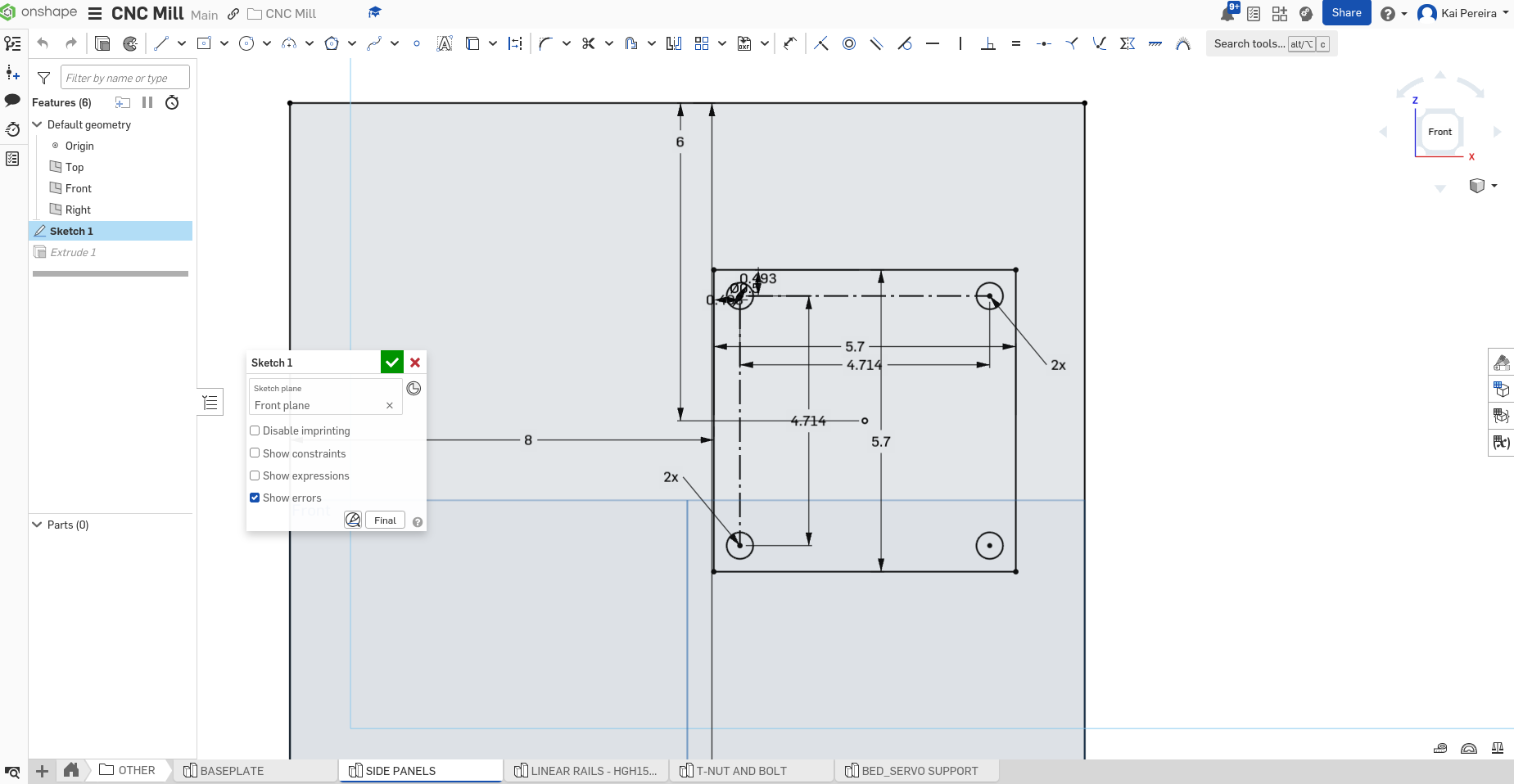The height and width of the screenshot is (784, 1514).
Task: Confirm Sketch 1 with the green checkmark
Action: tap(391, 362)
